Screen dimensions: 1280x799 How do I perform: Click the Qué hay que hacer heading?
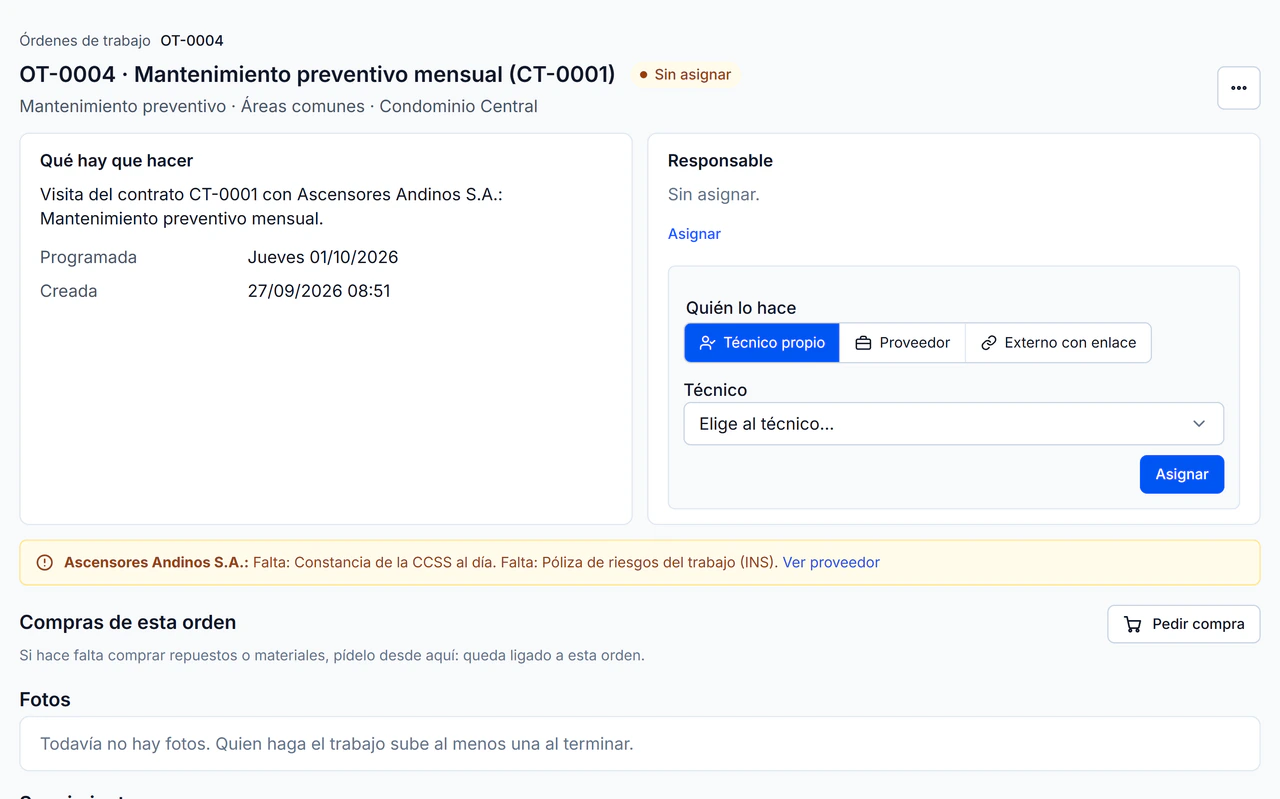(x=116, y=161)
